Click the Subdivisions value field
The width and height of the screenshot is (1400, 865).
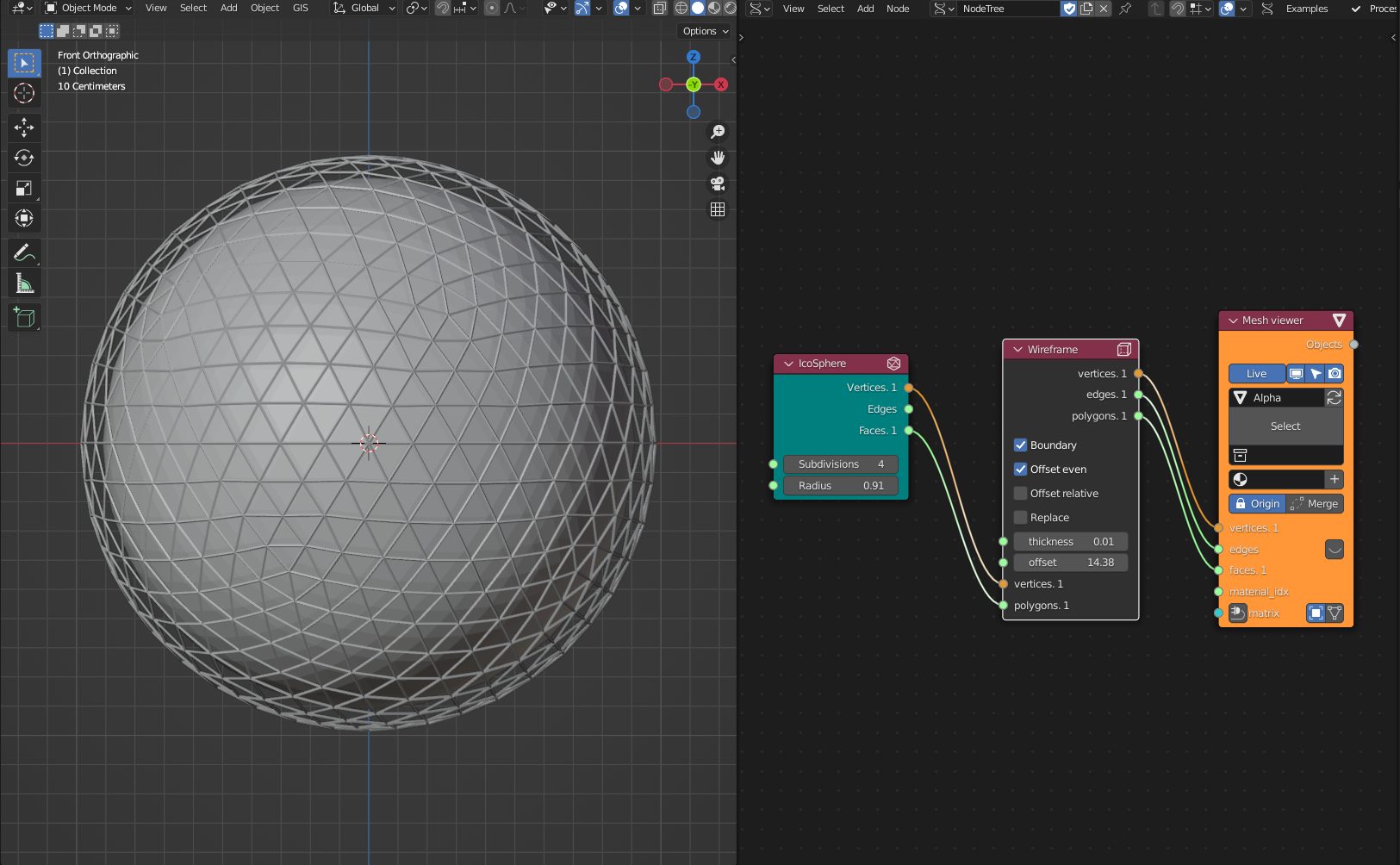point(841,464)
